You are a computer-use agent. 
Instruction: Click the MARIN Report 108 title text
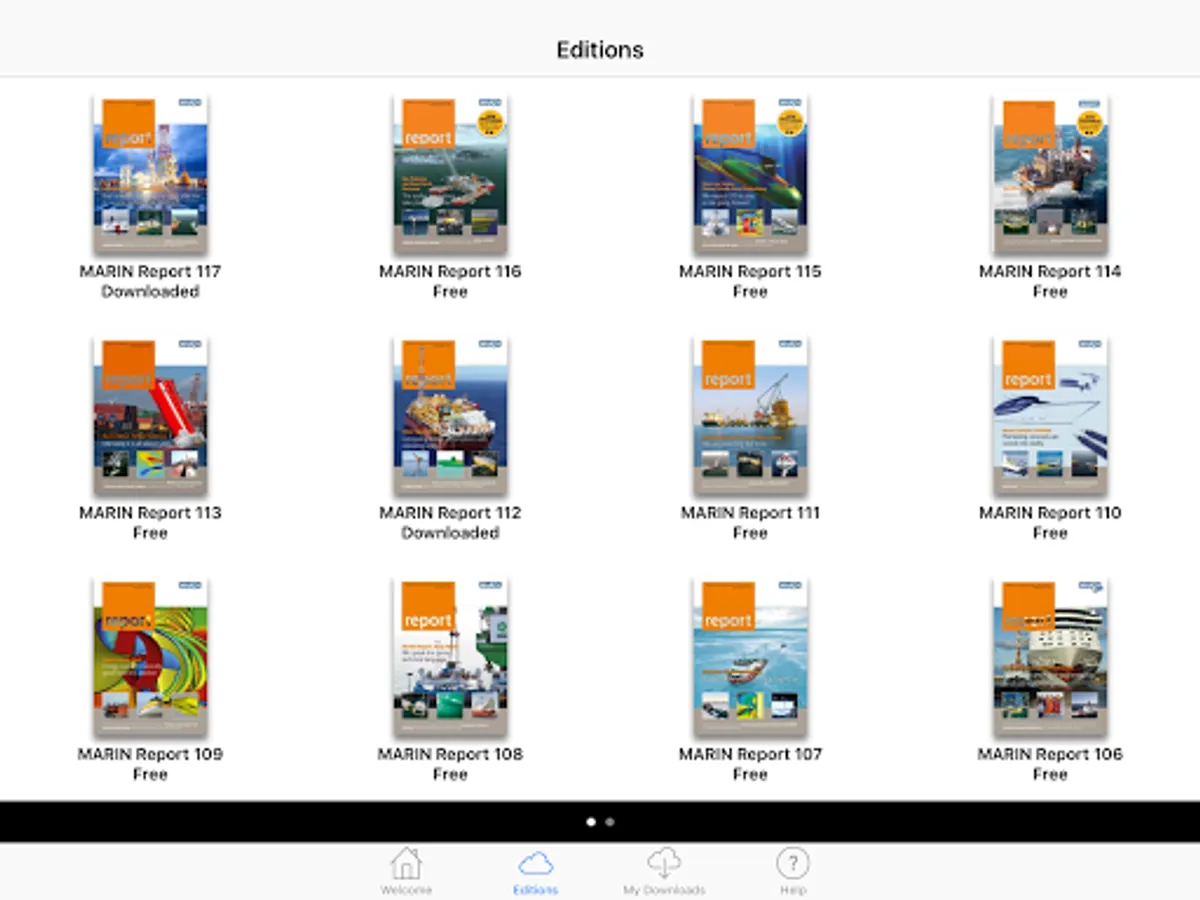[x=450, y=754]
